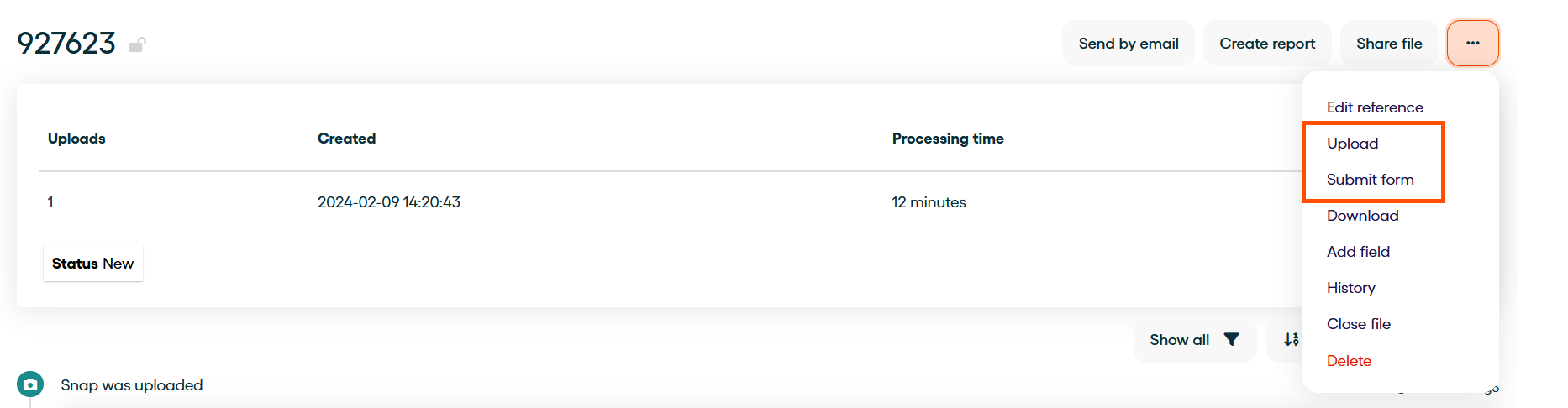
Task: Open the three-dots more options button
Action: click(x=1472, y=43)
